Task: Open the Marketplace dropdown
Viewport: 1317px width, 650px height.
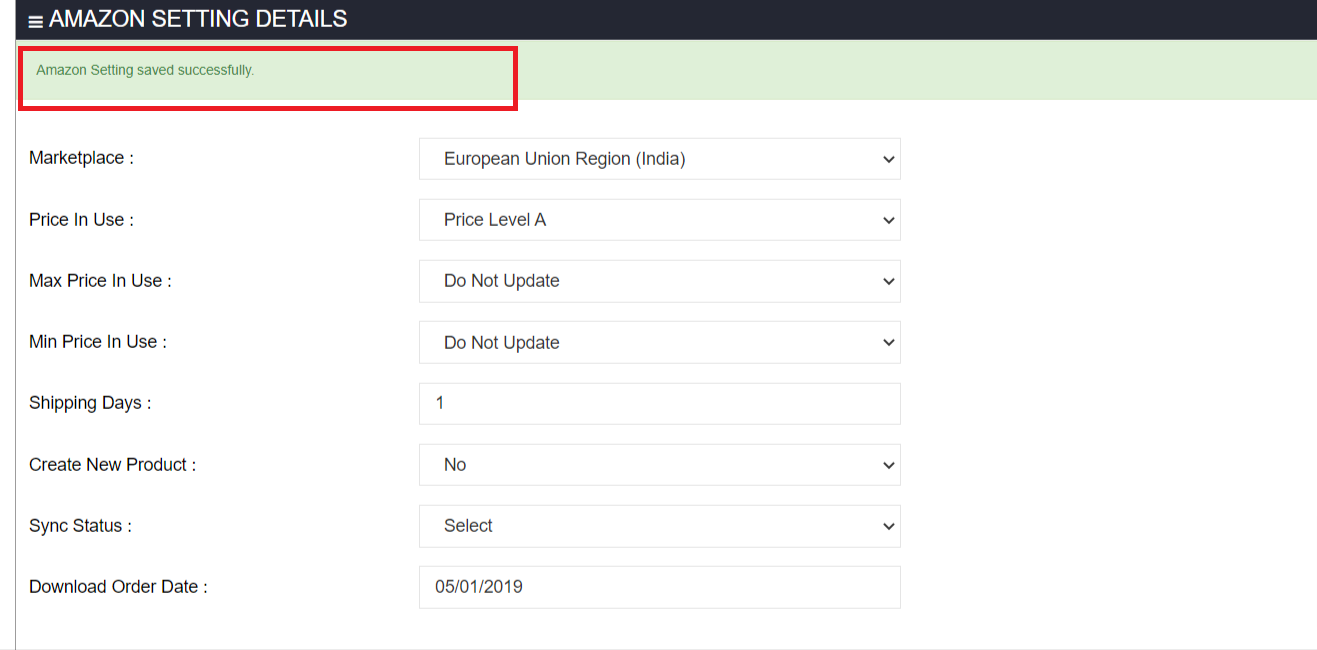Action: (x=660, y=159)
